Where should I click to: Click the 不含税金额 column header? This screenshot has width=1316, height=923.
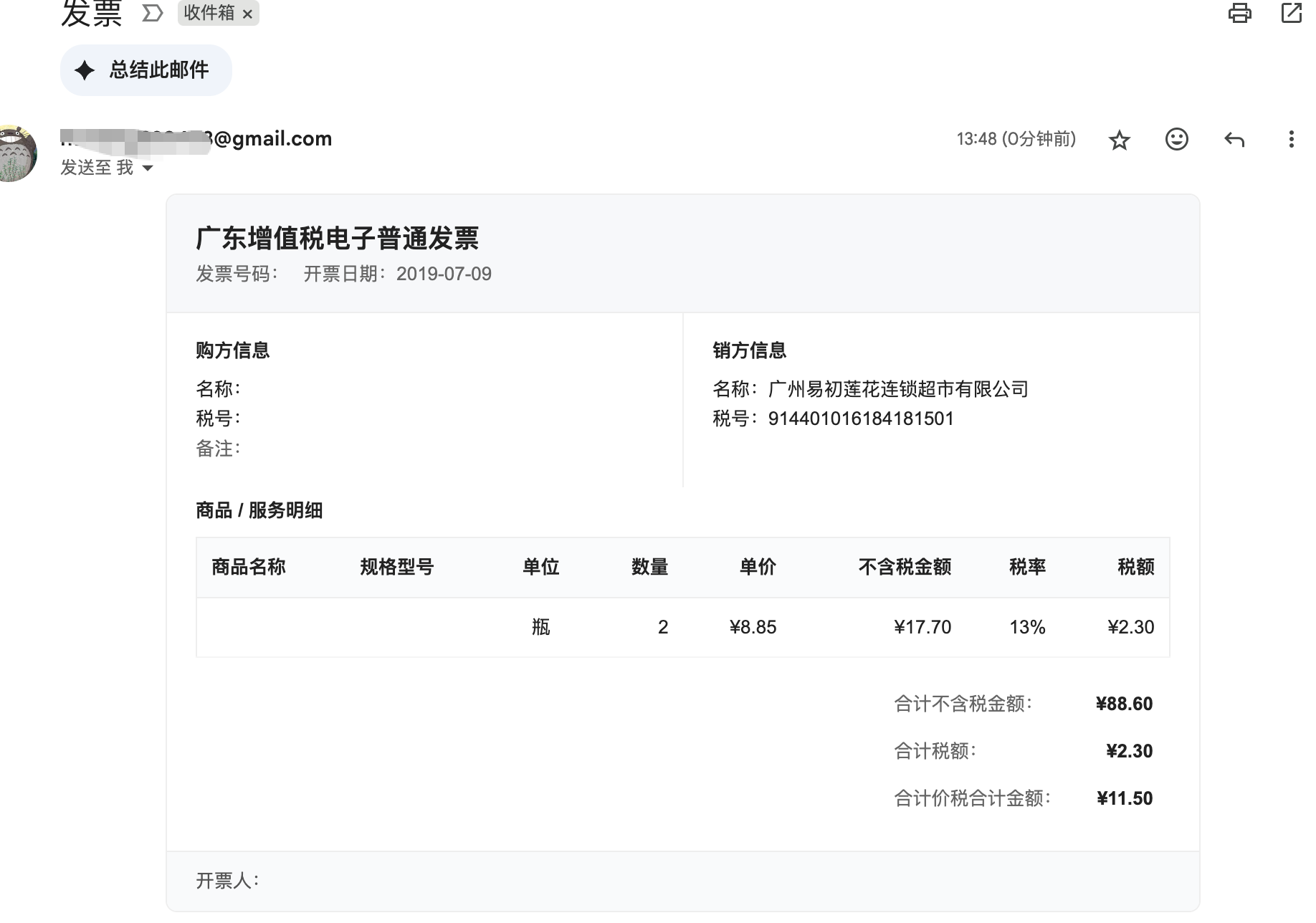click(x=905, y=567)
